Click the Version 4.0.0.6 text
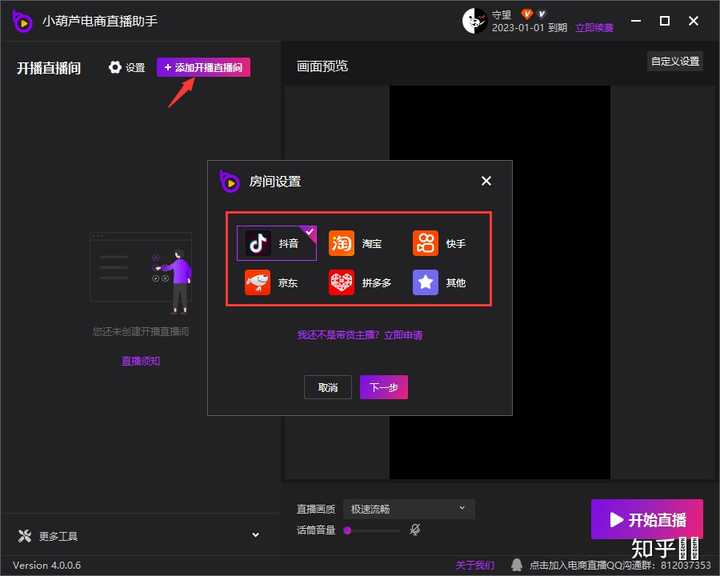The height and width of the screenshot is (576, 720). (x=47, y=565)
